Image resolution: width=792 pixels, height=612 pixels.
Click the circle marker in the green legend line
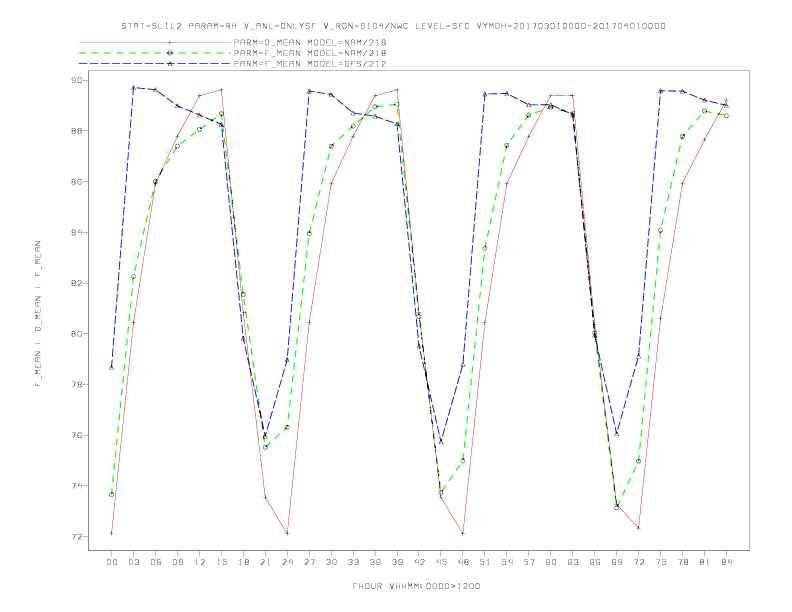pos(170,53)
